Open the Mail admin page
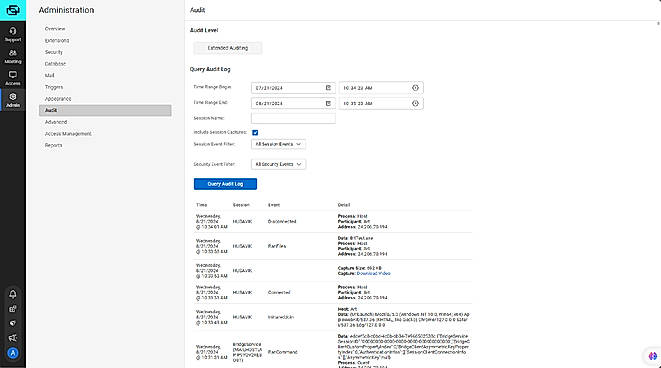 49,75
